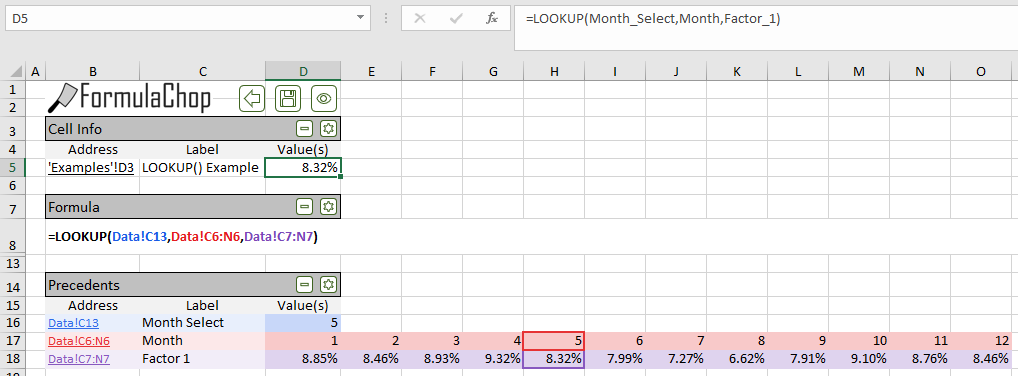Collapse the Precedents section
The height and width of the screenshot is (376, 1018).
click(x=304, y=284)
